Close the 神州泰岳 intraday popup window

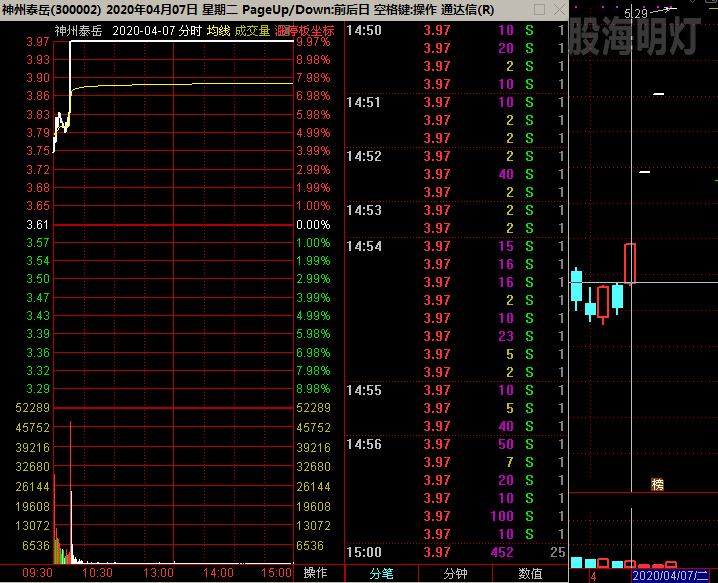point(559,10)
